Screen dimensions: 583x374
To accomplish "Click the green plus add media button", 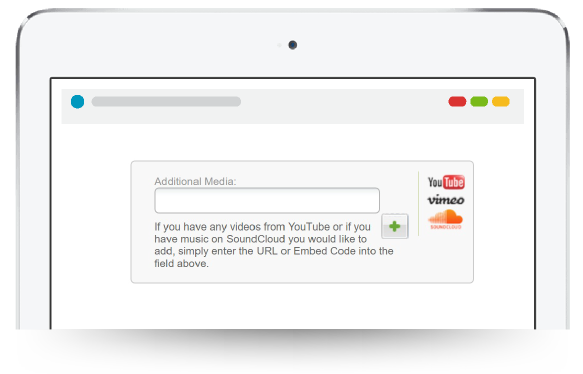I will pyautogui.click(x=394, y=226).
